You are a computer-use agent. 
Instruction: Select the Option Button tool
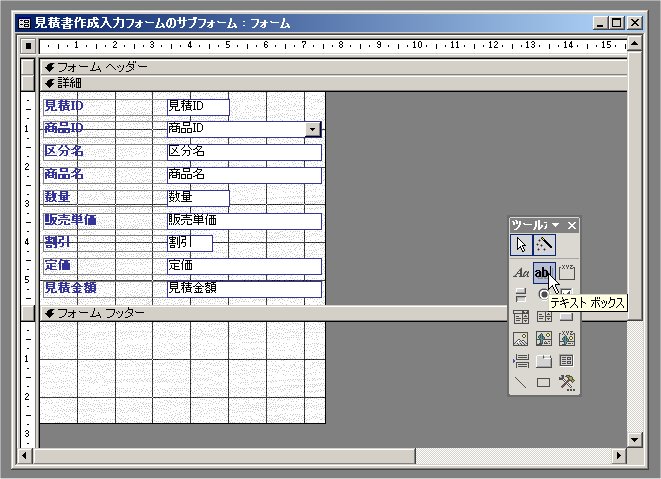[x=543, y=293]
